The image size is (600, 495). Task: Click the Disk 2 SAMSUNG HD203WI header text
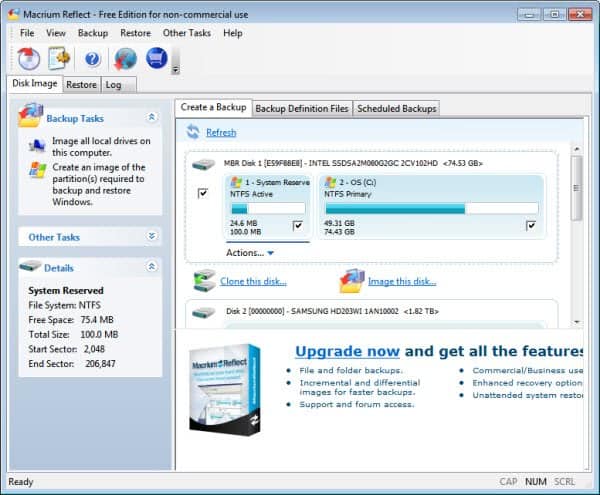332,311
